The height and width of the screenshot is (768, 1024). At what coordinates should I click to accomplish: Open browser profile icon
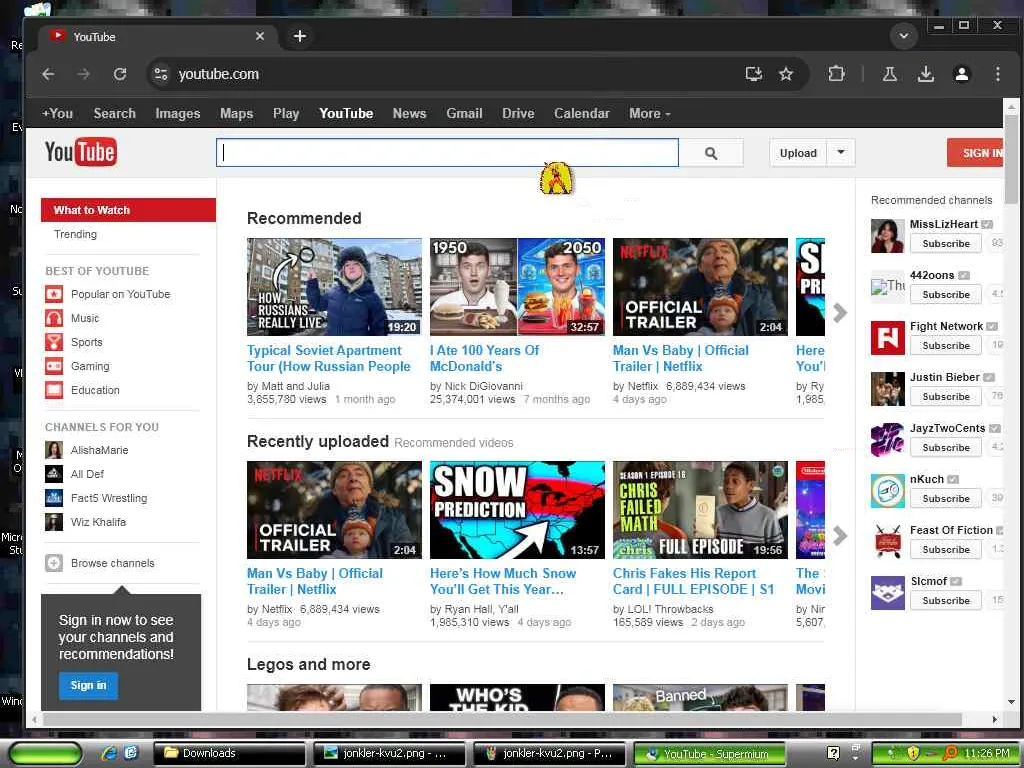point(961,74)
